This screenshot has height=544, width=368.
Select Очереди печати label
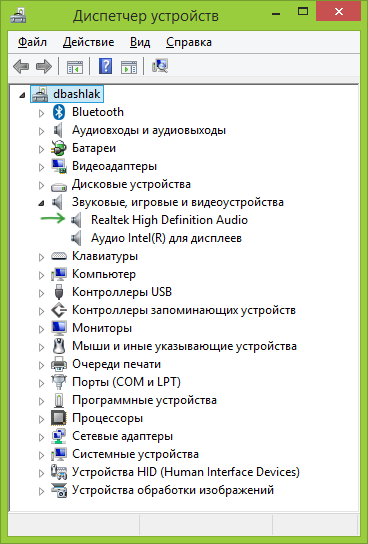[x=116, y=364]
